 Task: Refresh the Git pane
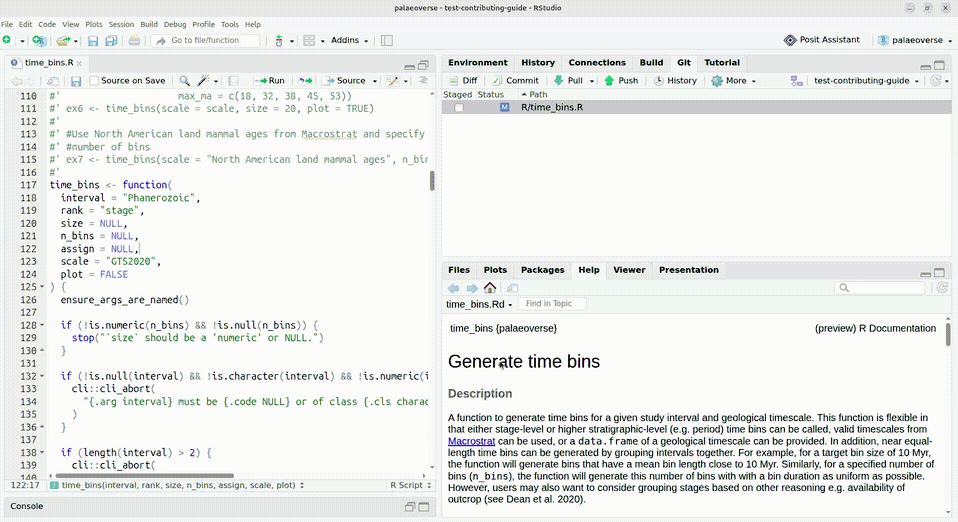point(935,81)
